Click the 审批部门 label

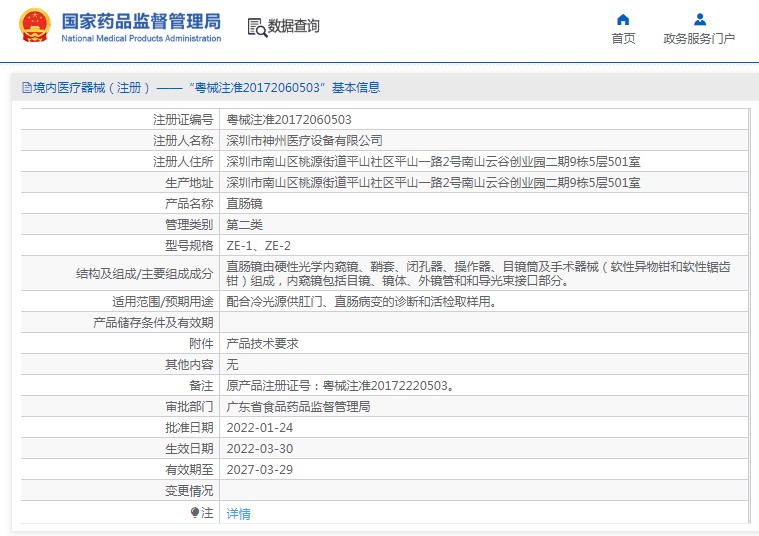point(189,407)
